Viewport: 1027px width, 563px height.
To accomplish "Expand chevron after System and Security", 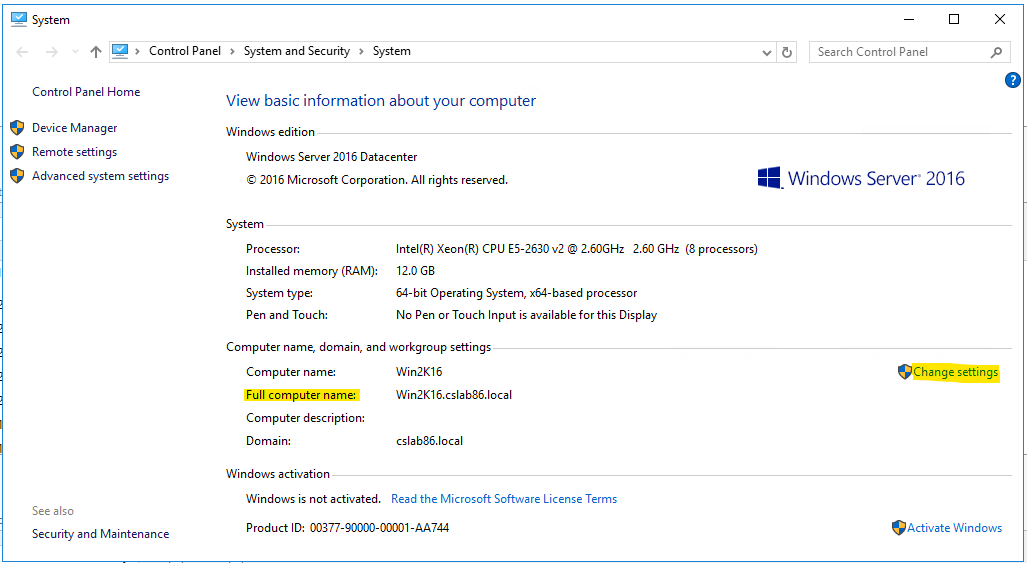I will click(x=362, y=51).
